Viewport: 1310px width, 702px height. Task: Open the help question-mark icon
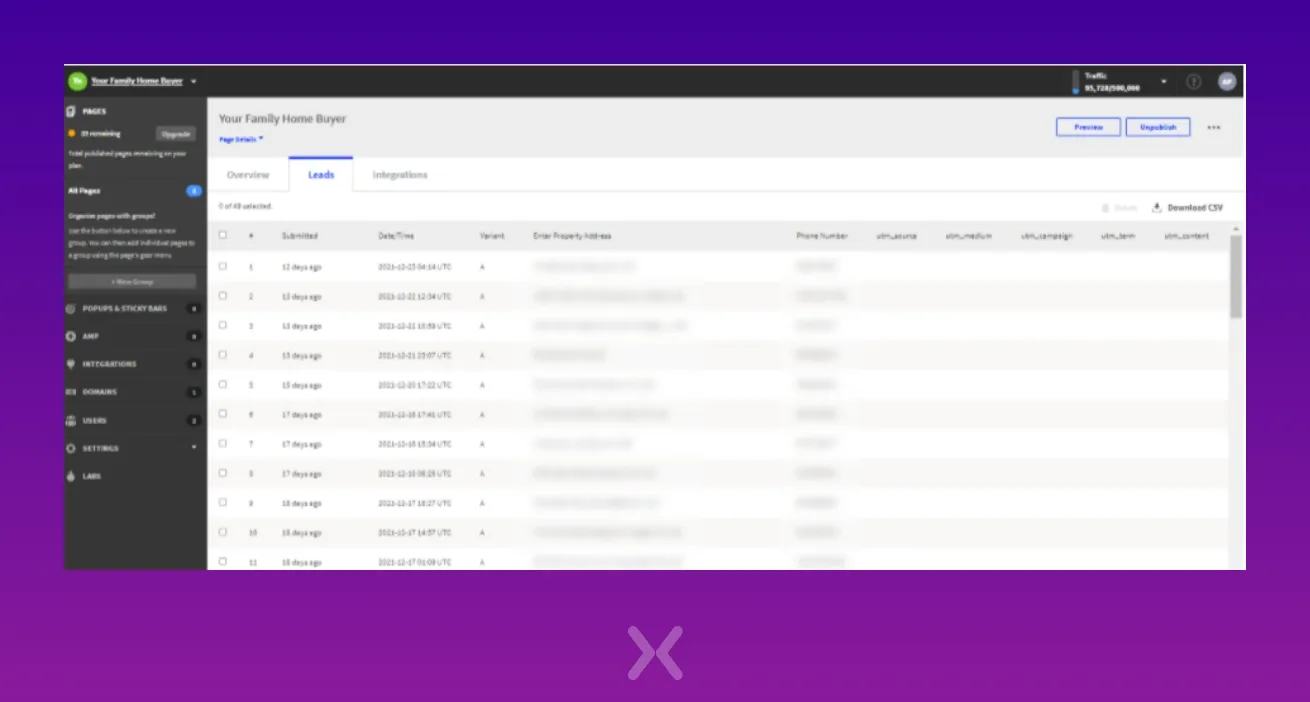point(1194,82)
